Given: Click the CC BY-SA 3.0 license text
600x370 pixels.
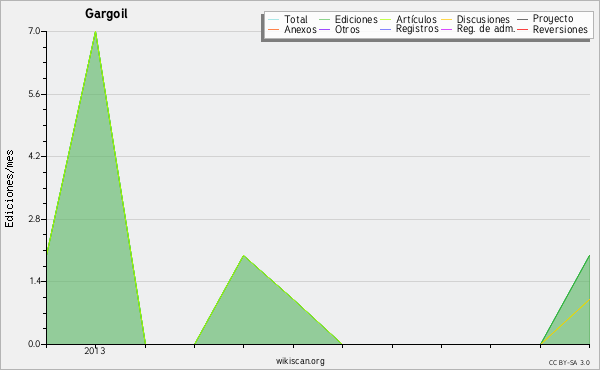Looking at the screenshot, I should point(569,362).
